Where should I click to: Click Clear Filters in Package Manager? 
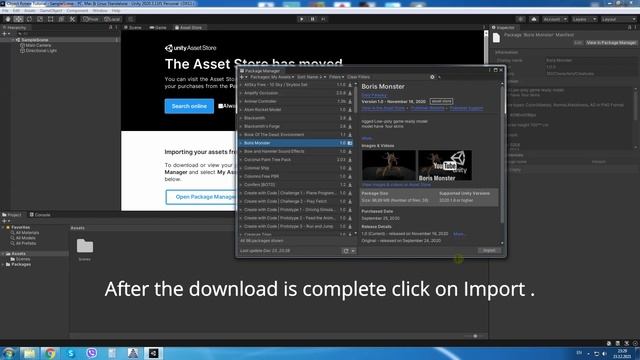coord(358,77)
